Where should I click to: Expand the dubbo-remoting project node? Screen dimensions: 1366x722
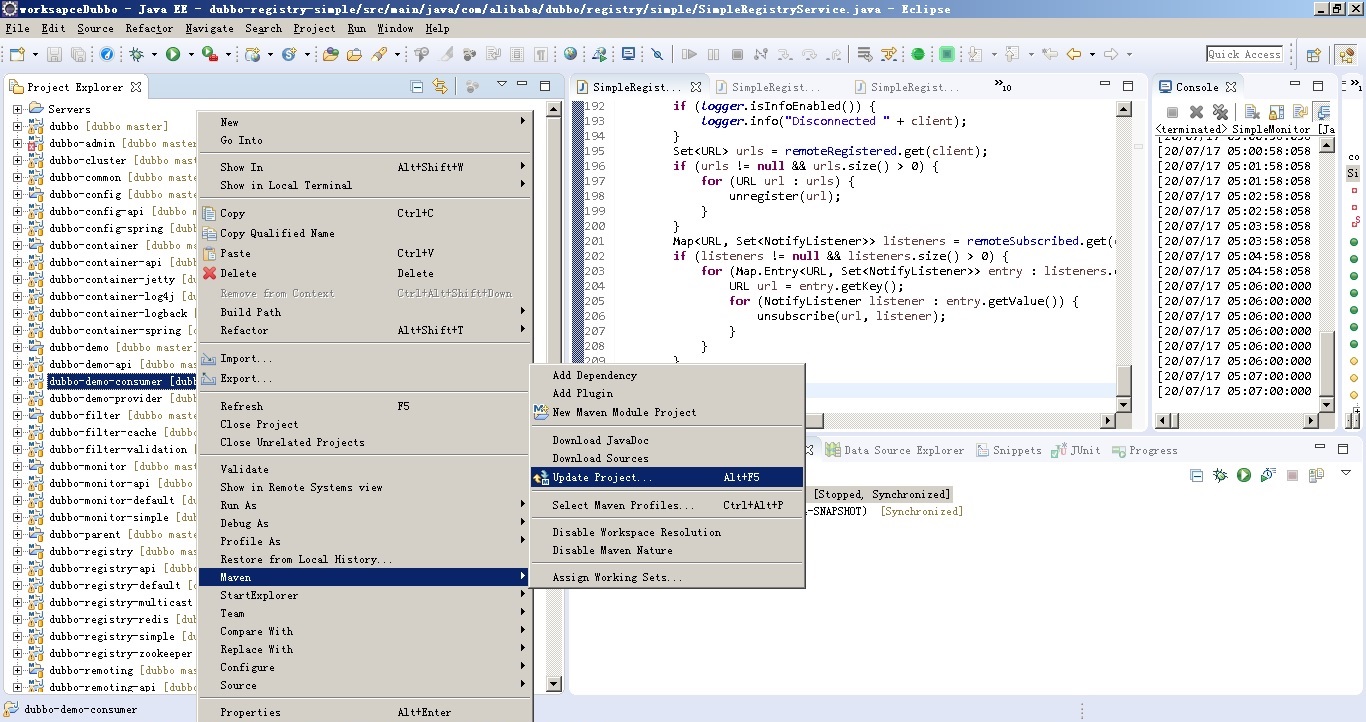click(17, 670)
